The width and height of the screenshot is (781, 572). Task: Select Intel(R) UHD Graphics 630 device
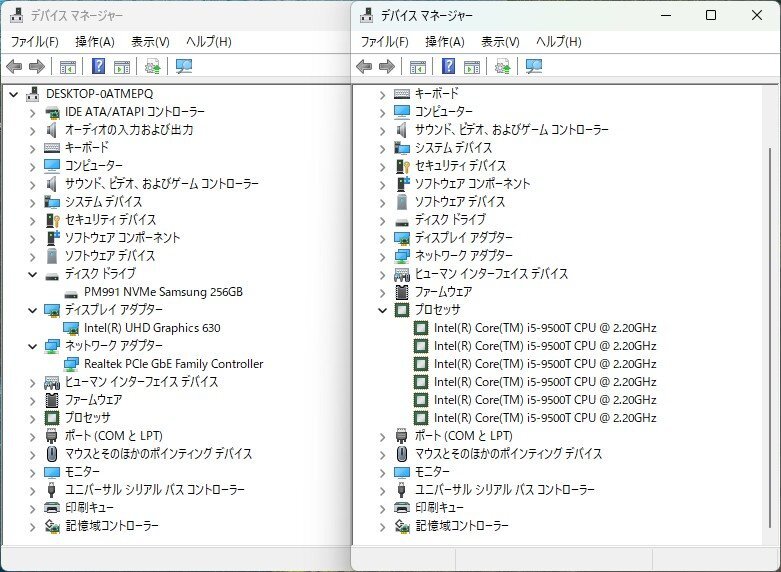(x=152, y=328)
